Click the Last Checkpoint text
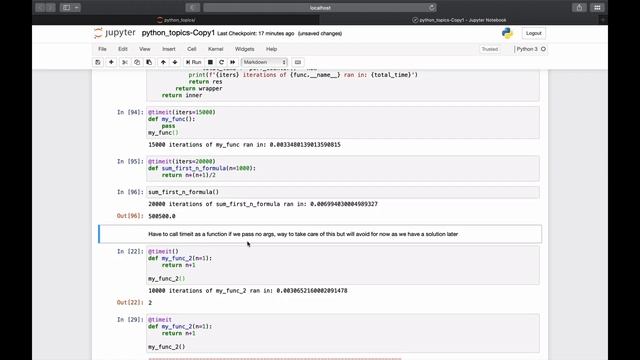 tap(256, 33)
